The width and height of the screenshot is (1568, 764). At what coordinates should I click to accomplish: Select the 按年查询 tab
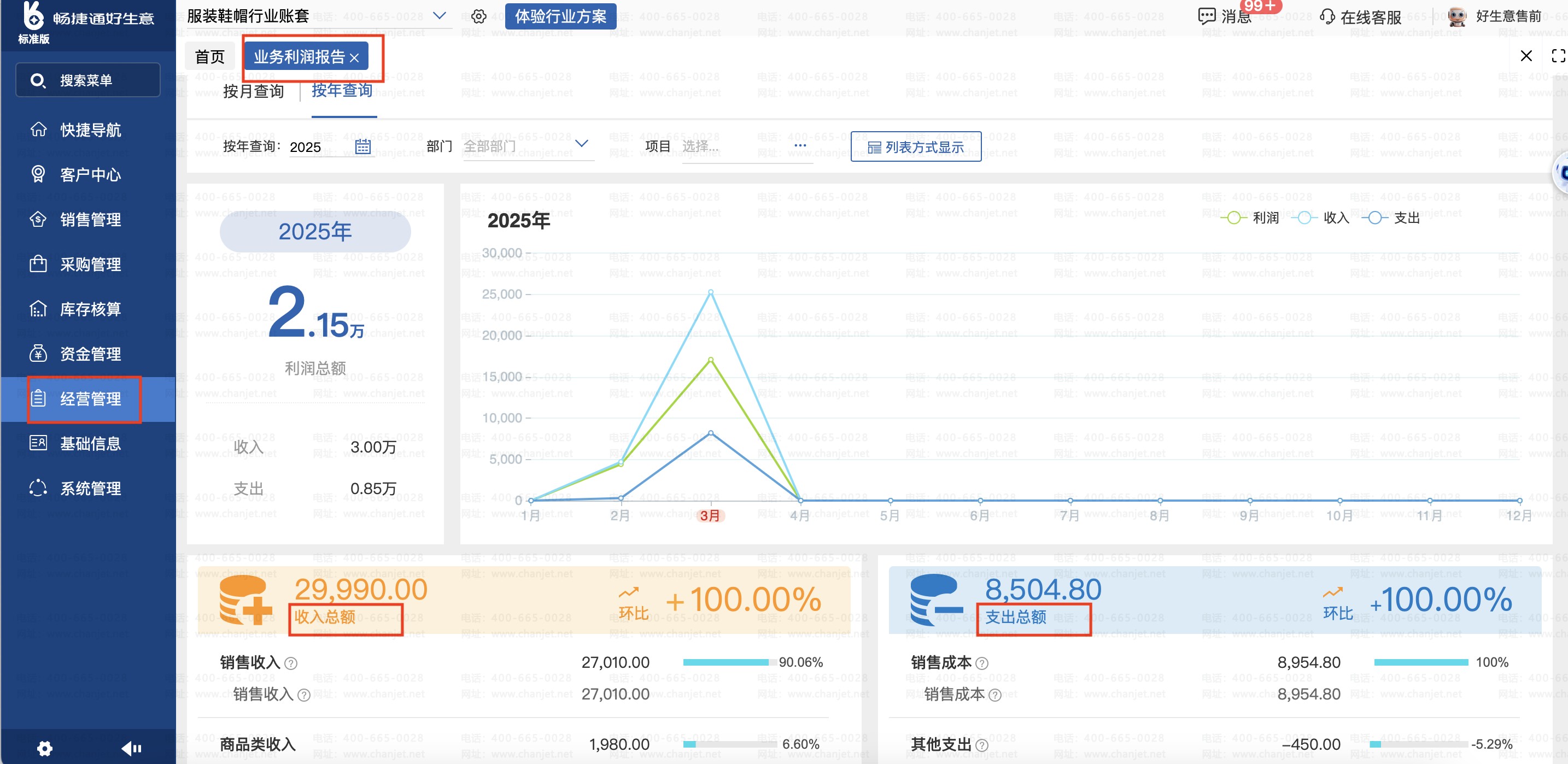342,91
